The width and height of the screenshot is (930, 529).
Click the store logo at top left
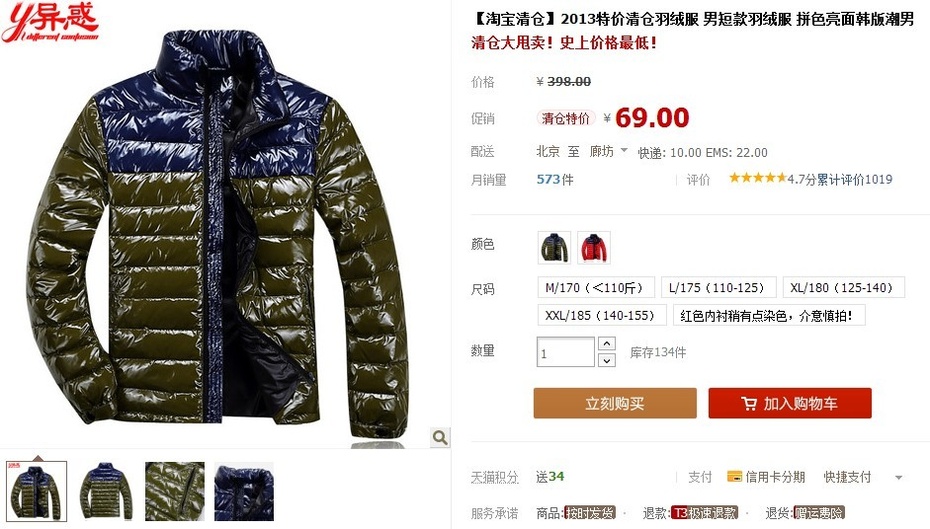pyautogui.click(x=50, y=22)
